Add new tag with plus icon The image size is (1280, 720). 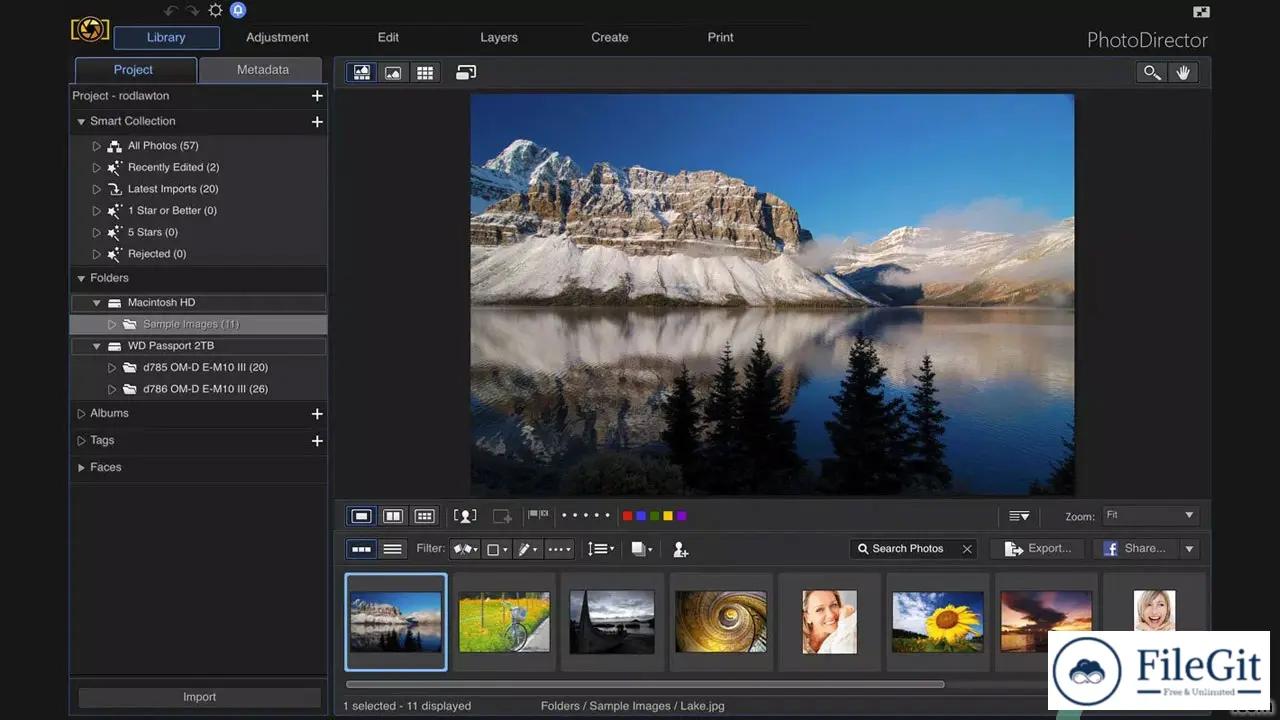317,440
